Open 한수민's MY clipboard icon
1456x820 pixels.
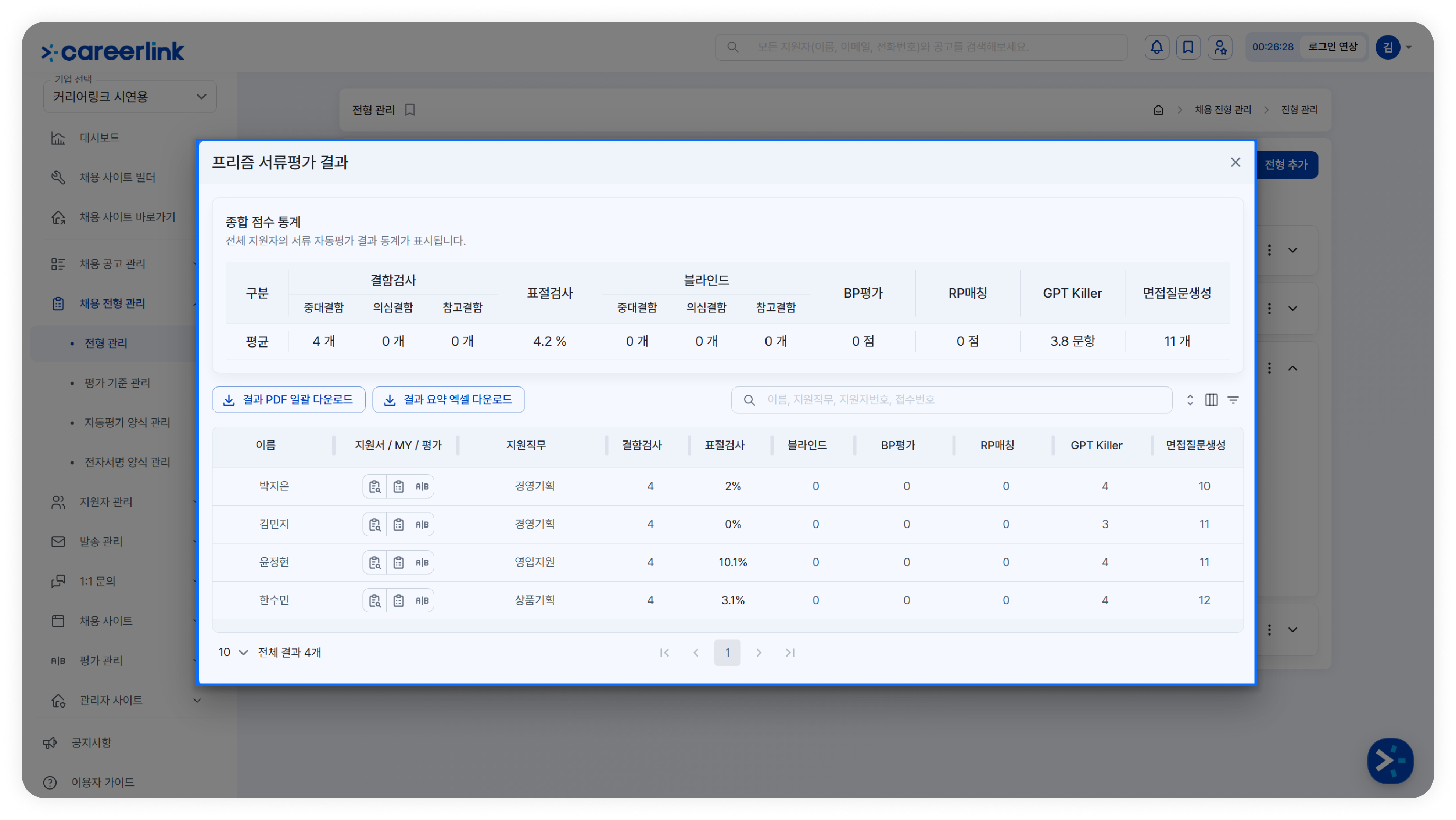pyautogui.click(x=398, y=600)
